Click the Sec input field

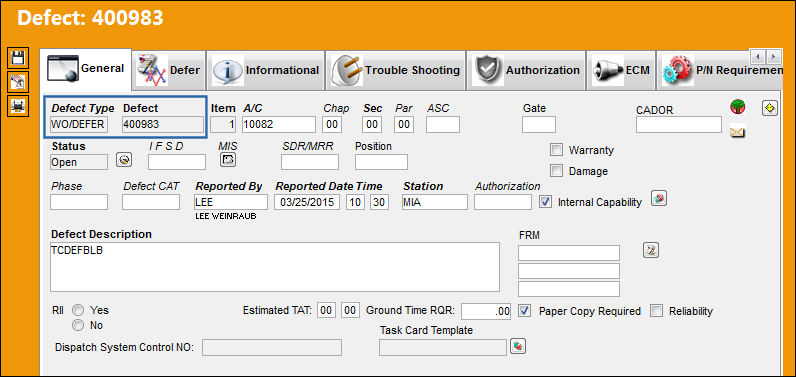click(372, 124)
